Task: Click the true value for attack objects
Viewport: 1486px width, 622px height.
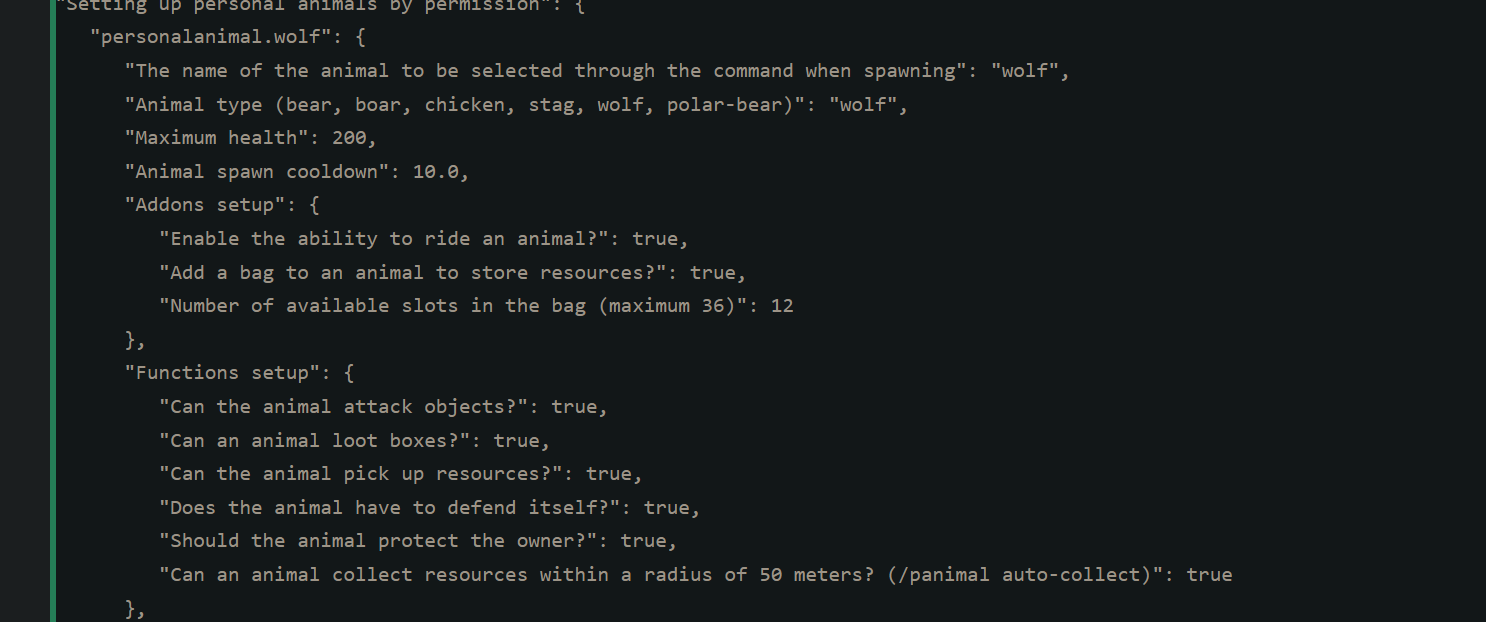Action: [575, 407]
